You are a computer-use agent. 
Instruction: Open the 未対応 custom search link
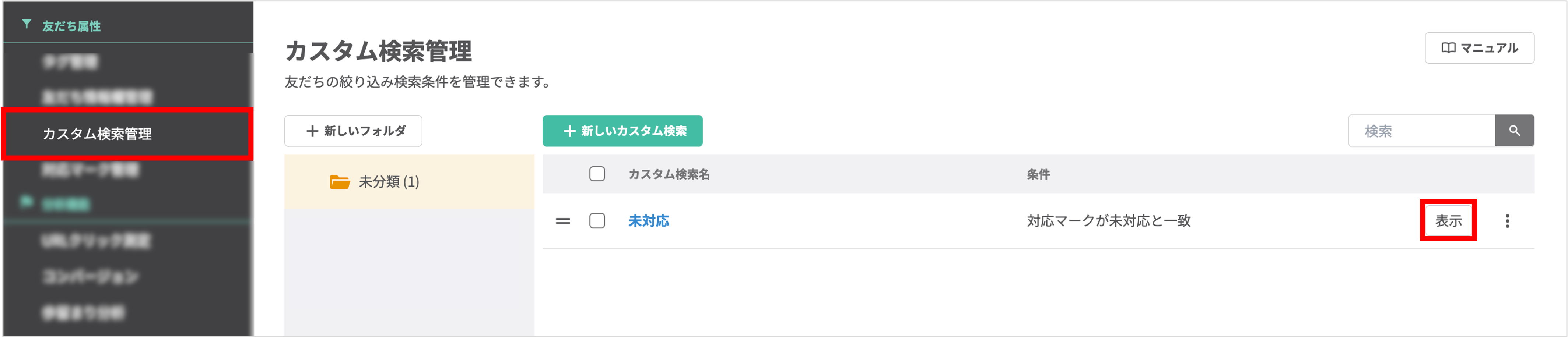(648, 221)
